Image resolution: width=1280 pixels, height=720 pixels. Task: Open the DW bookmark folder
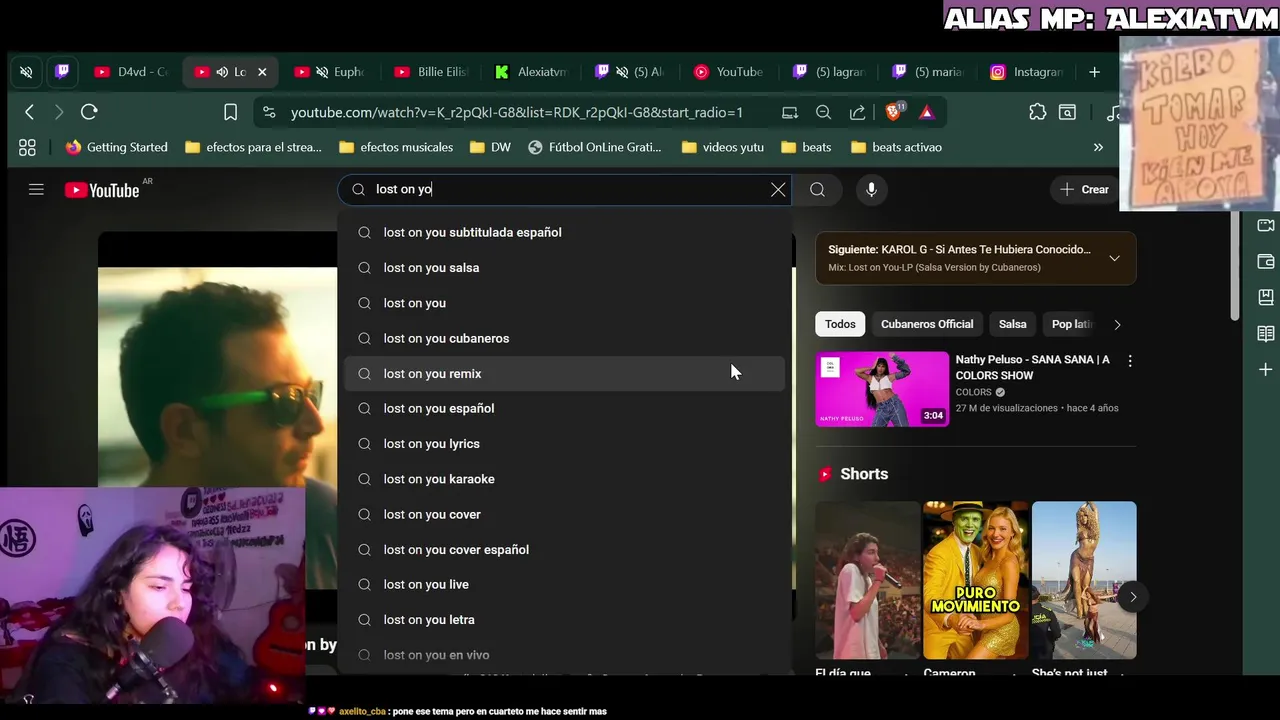[x=490, y=147]
